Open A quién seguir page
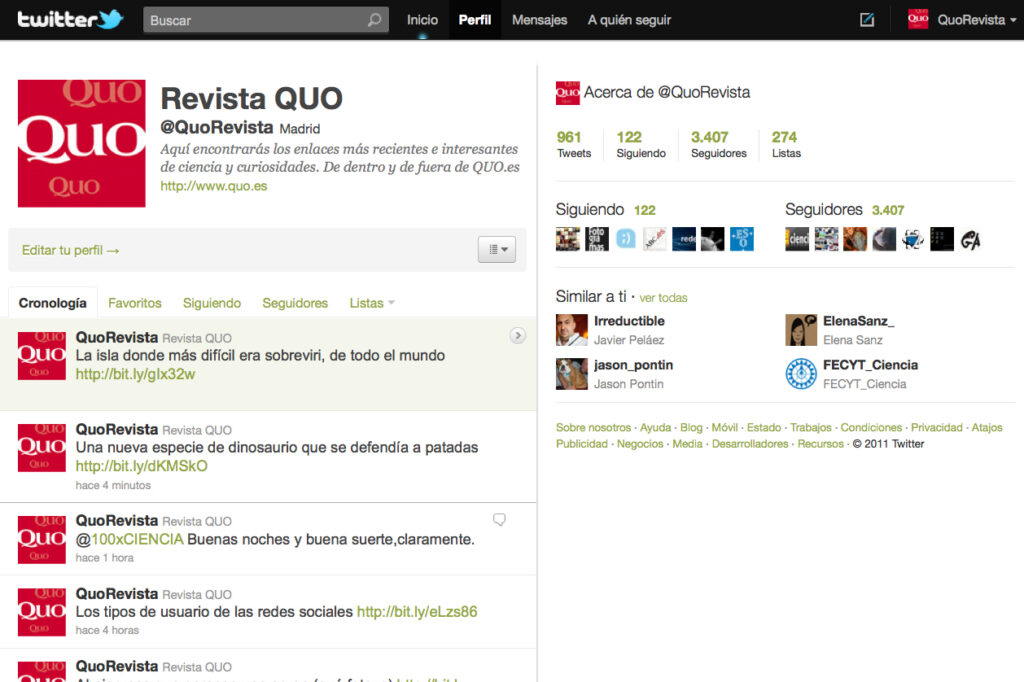The width and height of the screenshot is (1024, 682). tap(629, 20)
